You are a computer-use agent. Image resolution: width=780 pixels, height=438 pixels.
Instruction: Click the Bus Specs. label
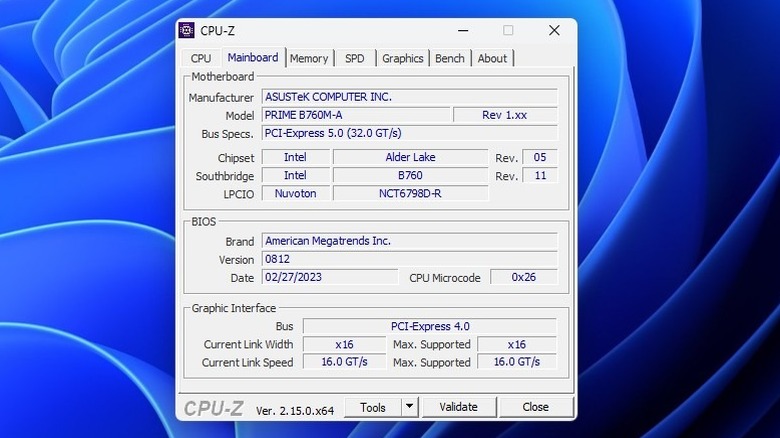[x=227, y=134]
